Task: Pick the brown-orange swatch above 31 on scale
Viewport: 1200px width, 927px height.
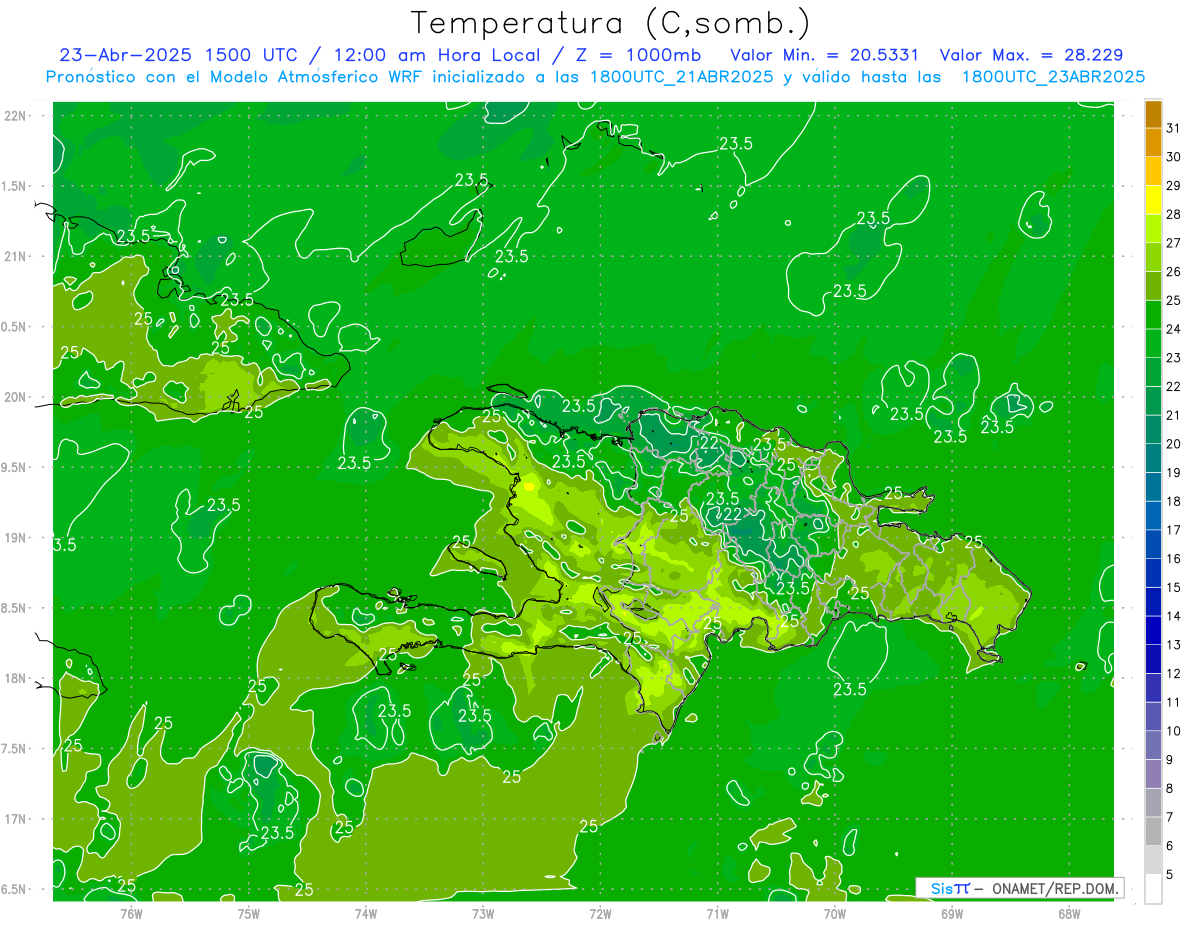Action: click(1153, 114)
